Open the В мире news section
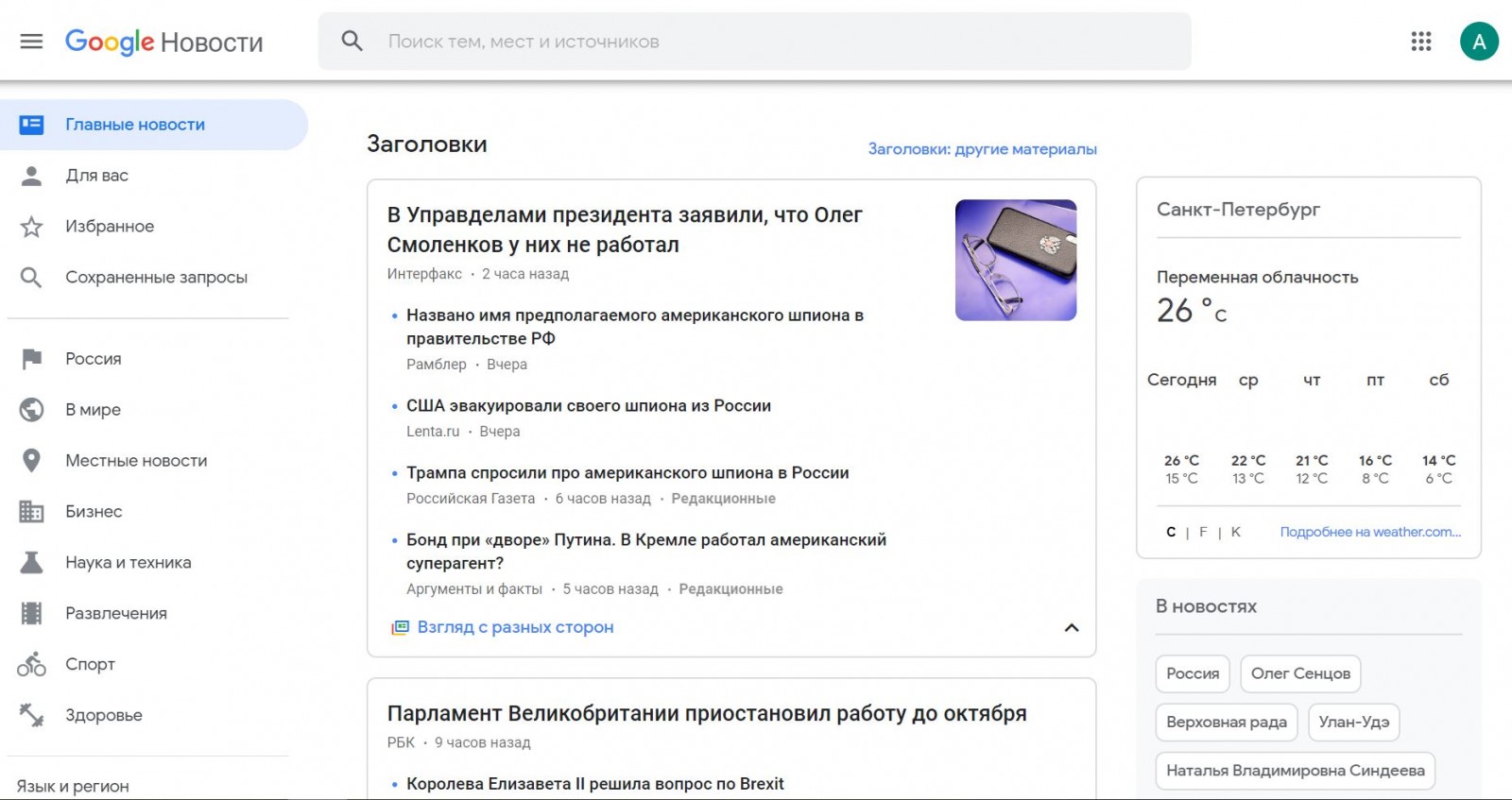Image resolution: width=1512 pixels, height=800 pixels. (93, 410)
